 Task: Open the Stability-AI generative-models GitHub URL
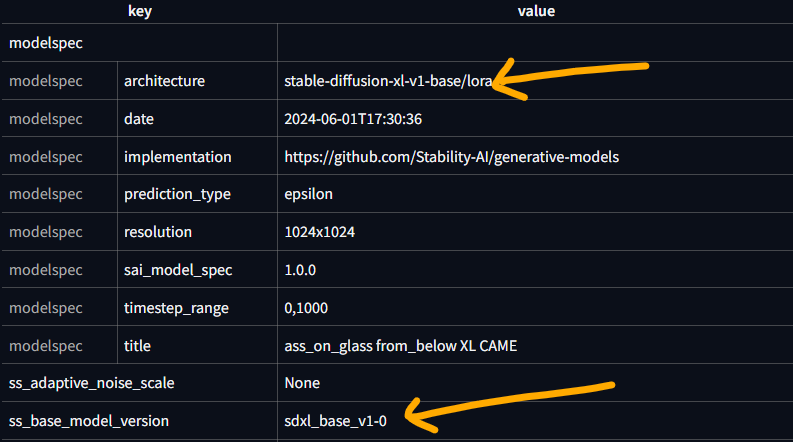[x=452, y=157]
